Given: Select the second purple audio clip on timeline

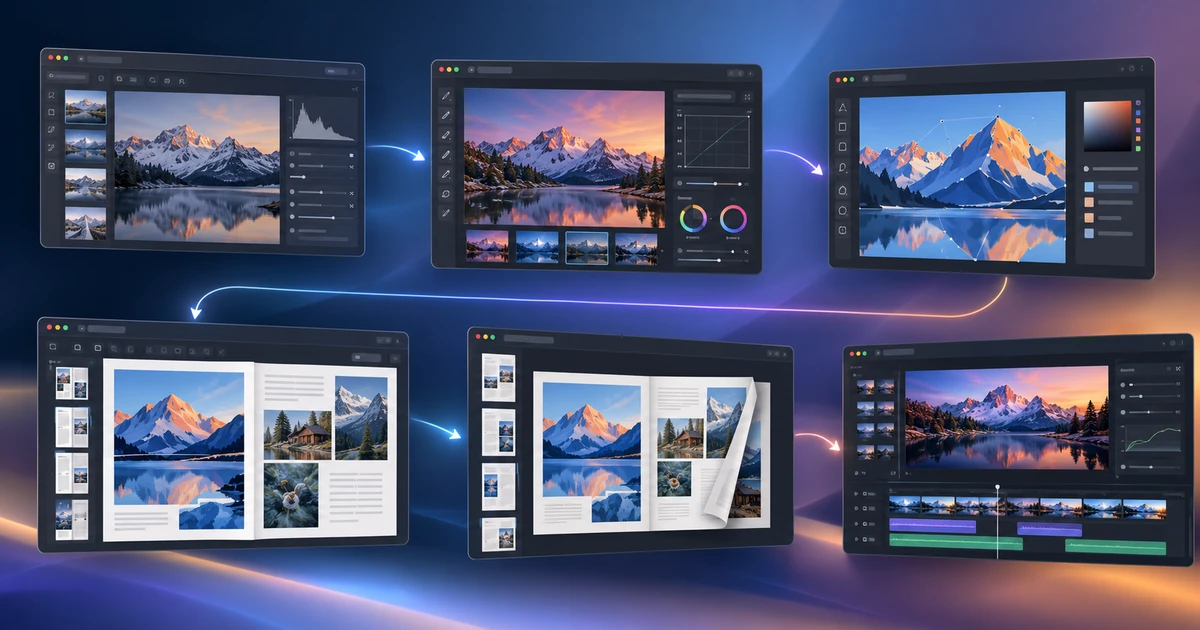Looking at the screenshot, I should click(1049, 529).
